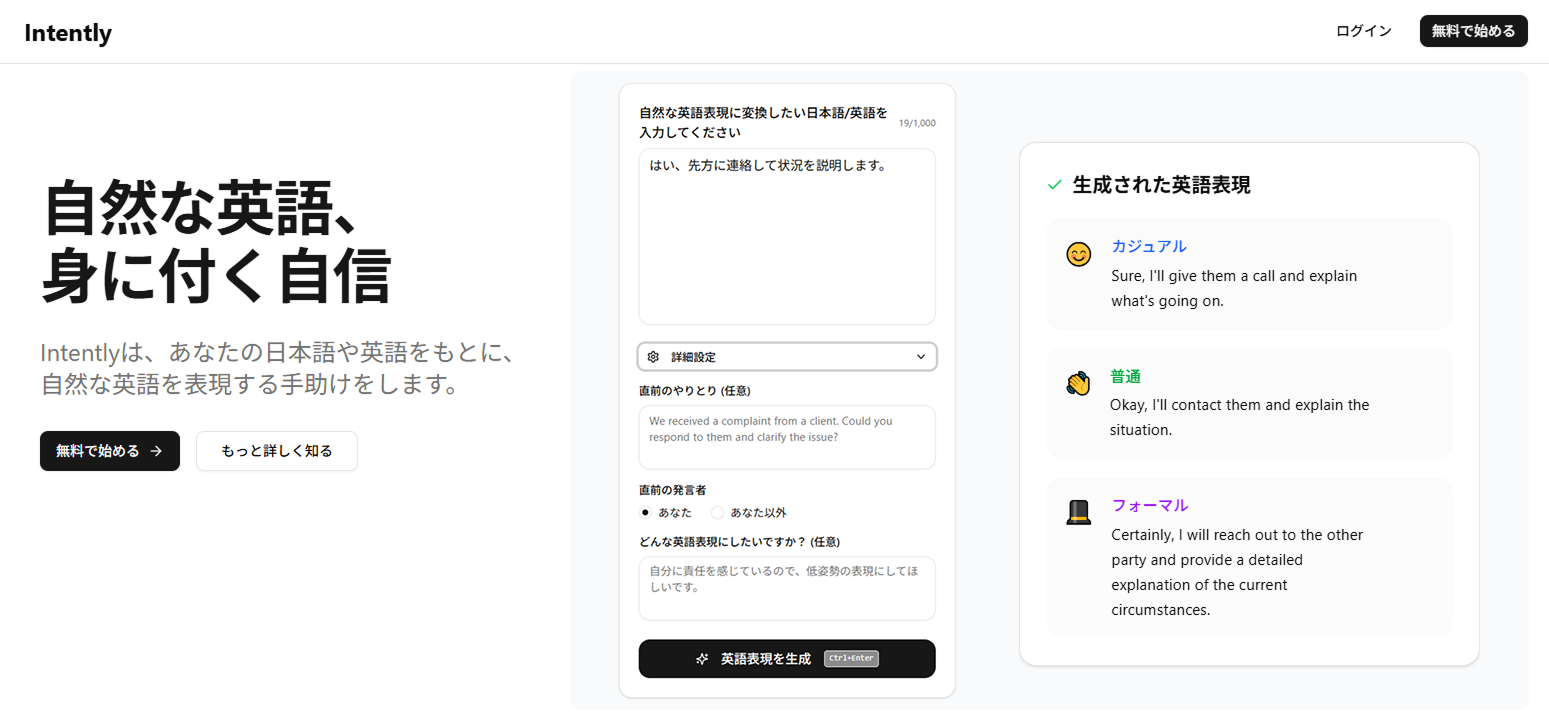Click the Intently logo
The image size is (1549, 720).
pyautogui.click(x=68, y=33)
